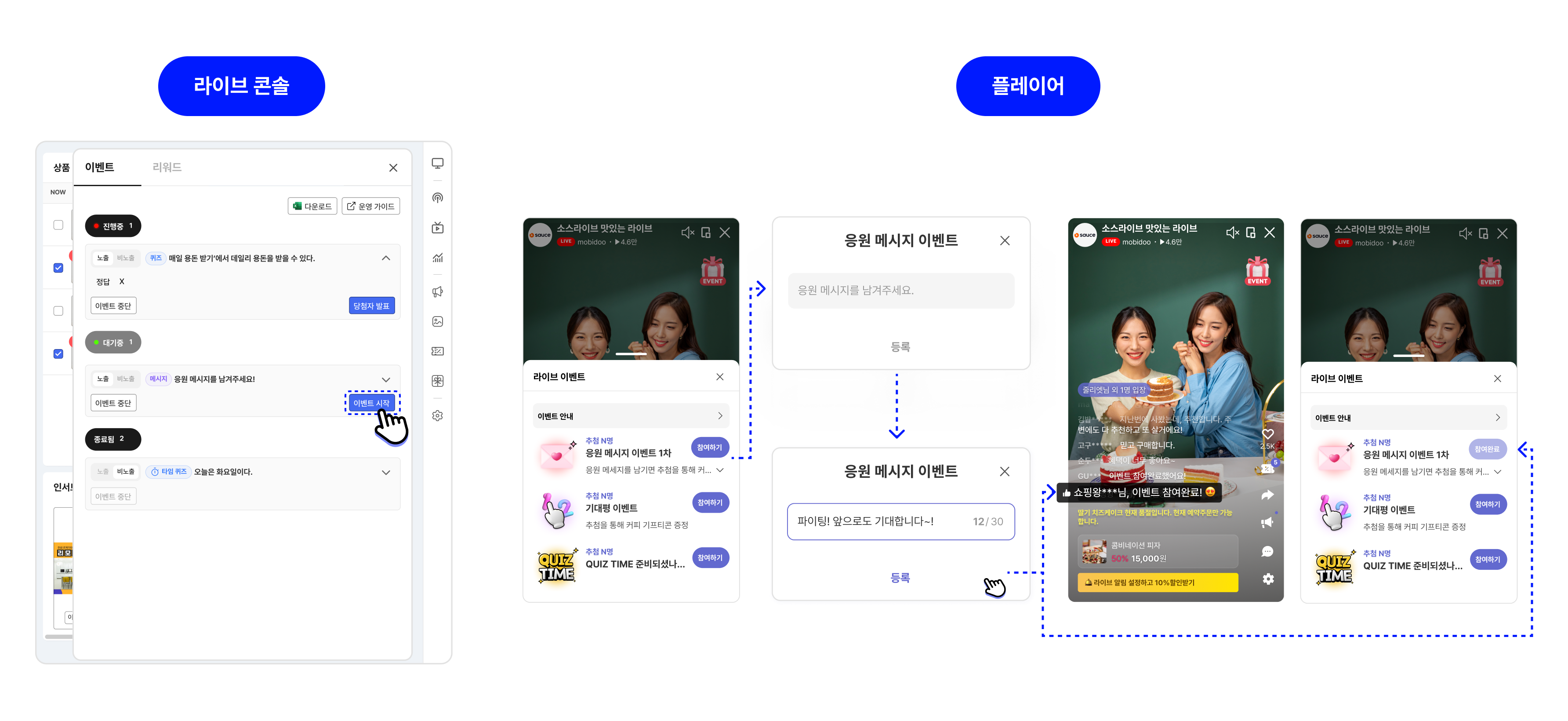Click the 다운로드 Excel button
1568x721 pixels.
click(312, 207)
